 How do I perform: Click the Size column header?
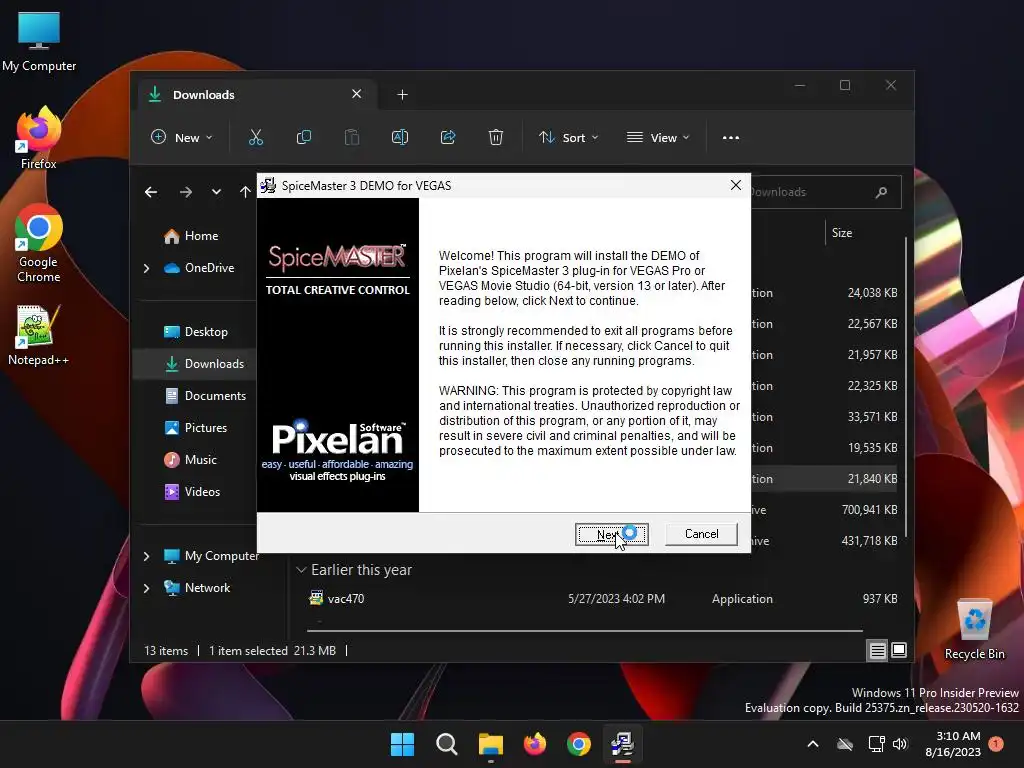[841, 233]
